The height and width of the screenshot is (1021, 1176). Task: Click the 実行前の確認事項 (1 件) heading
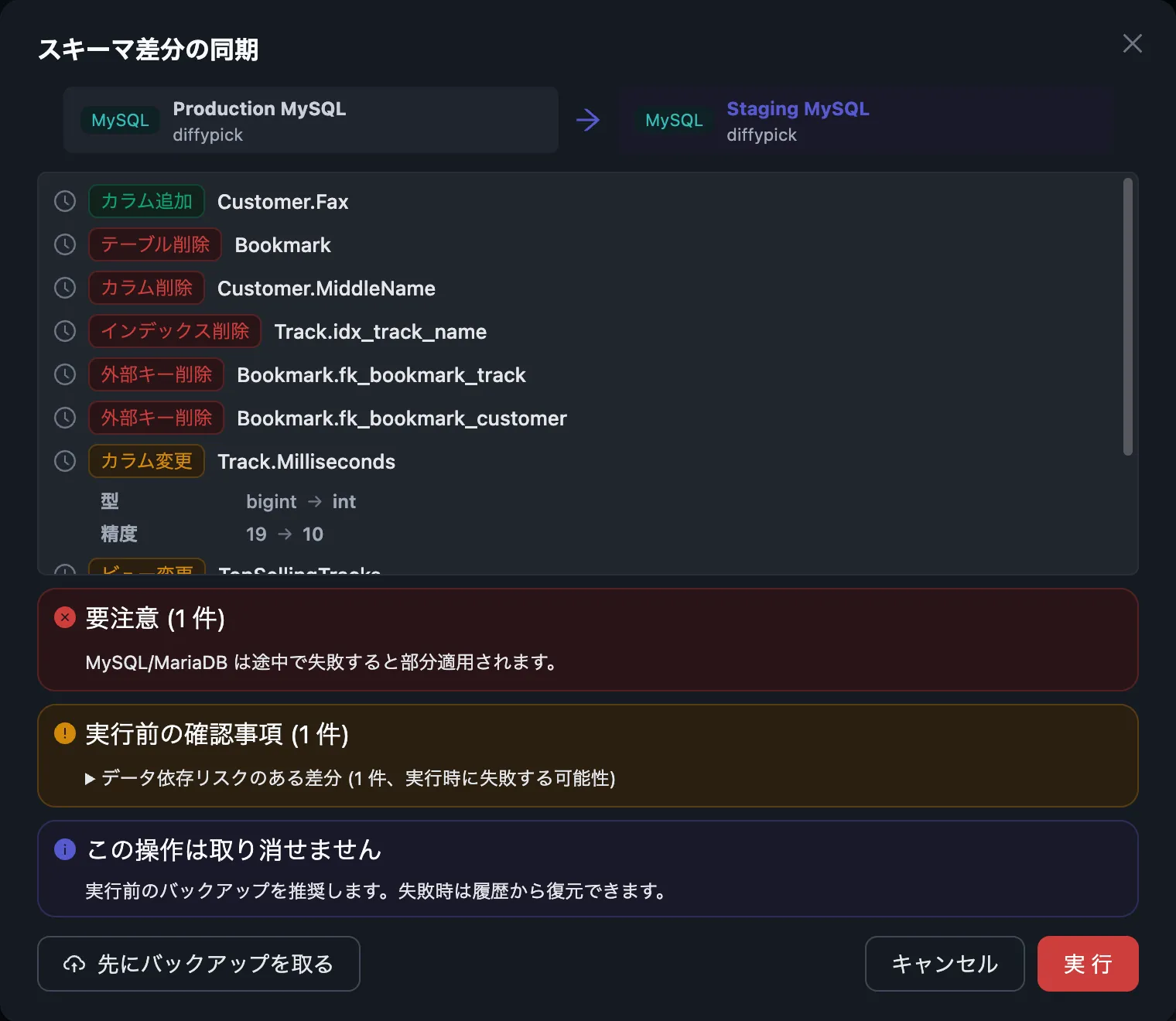[x=217, y=735]
